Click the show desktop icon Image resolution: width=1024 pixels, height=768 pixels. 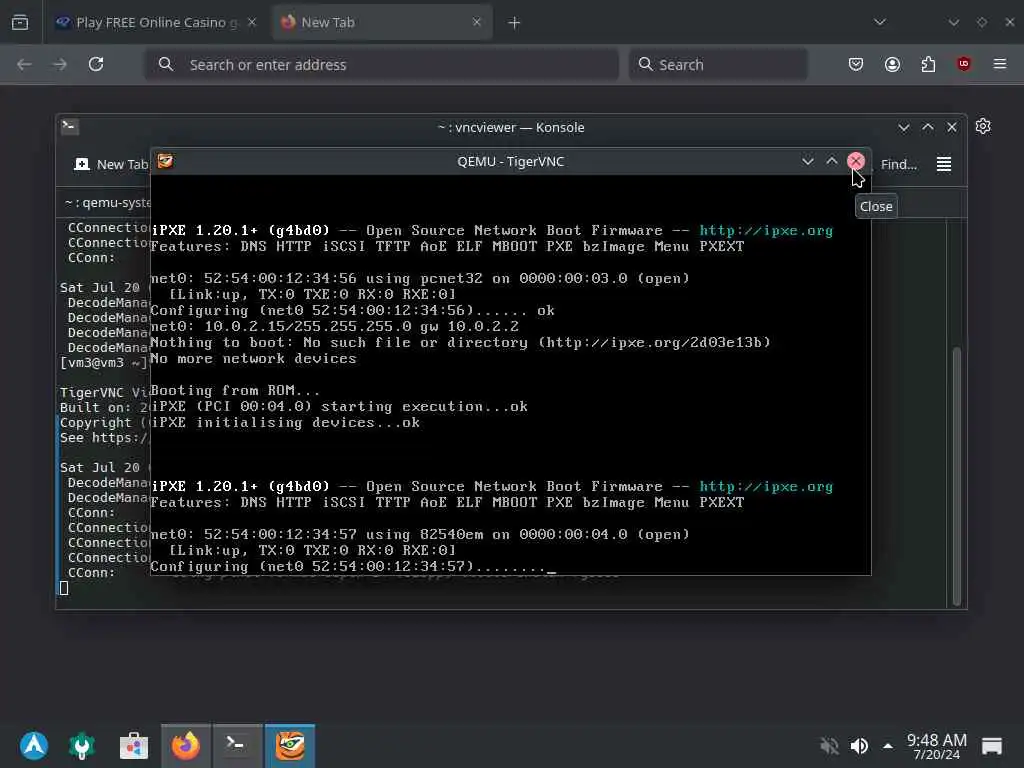[x=991, y=746]
